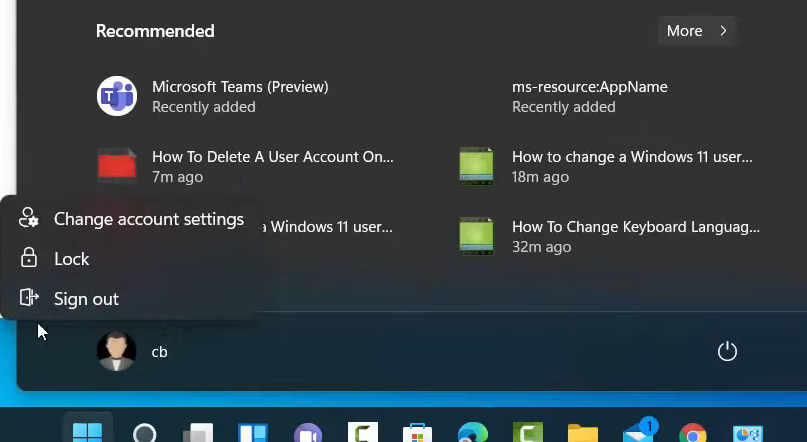Launch Google Chrome from the taskbar

(x=692, y=433)
